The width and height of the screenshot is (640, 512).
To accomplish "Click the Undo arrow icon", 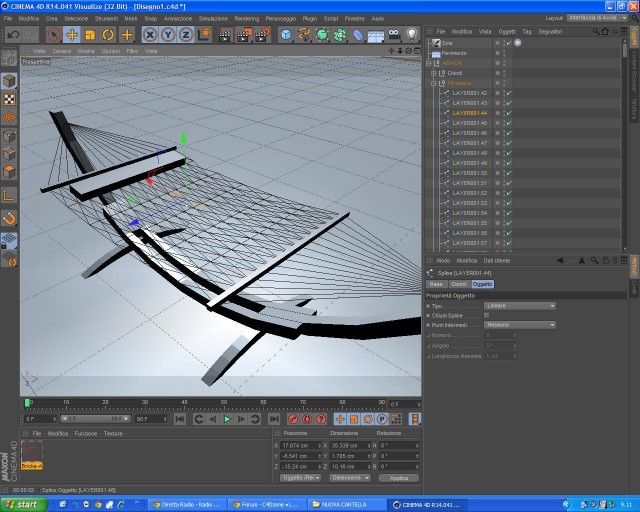I will coord(13,35).
